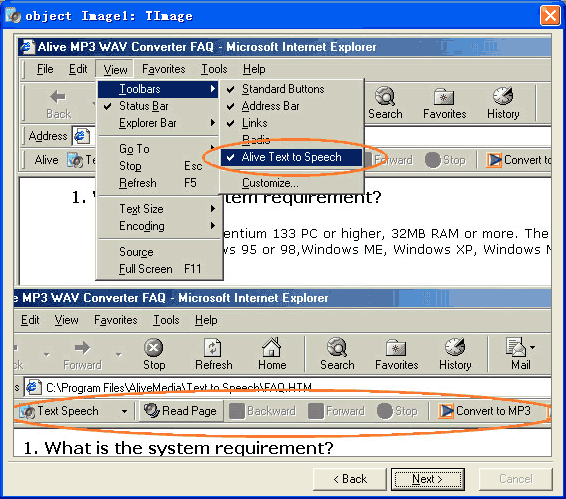Screen dimensions: 566x499
Task: Click round Stop button in lower speech toolbar
Action: (397, 411)
